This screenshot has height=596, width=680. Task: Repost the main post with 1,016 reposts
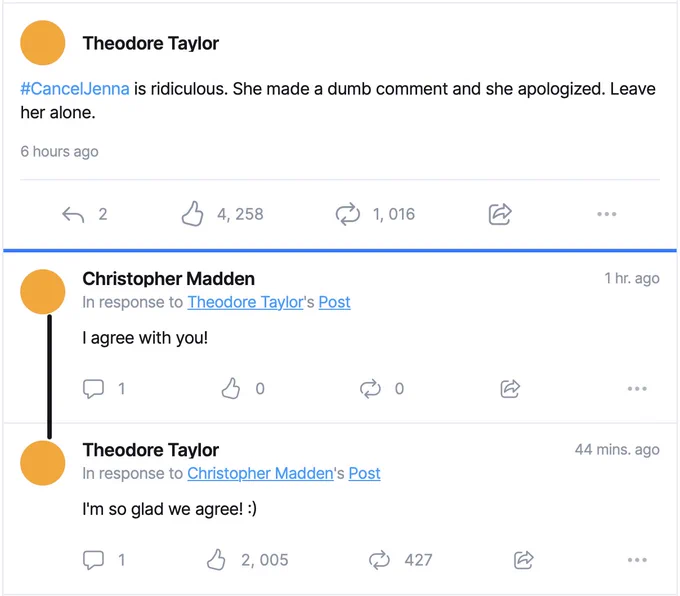coord(348,214)
